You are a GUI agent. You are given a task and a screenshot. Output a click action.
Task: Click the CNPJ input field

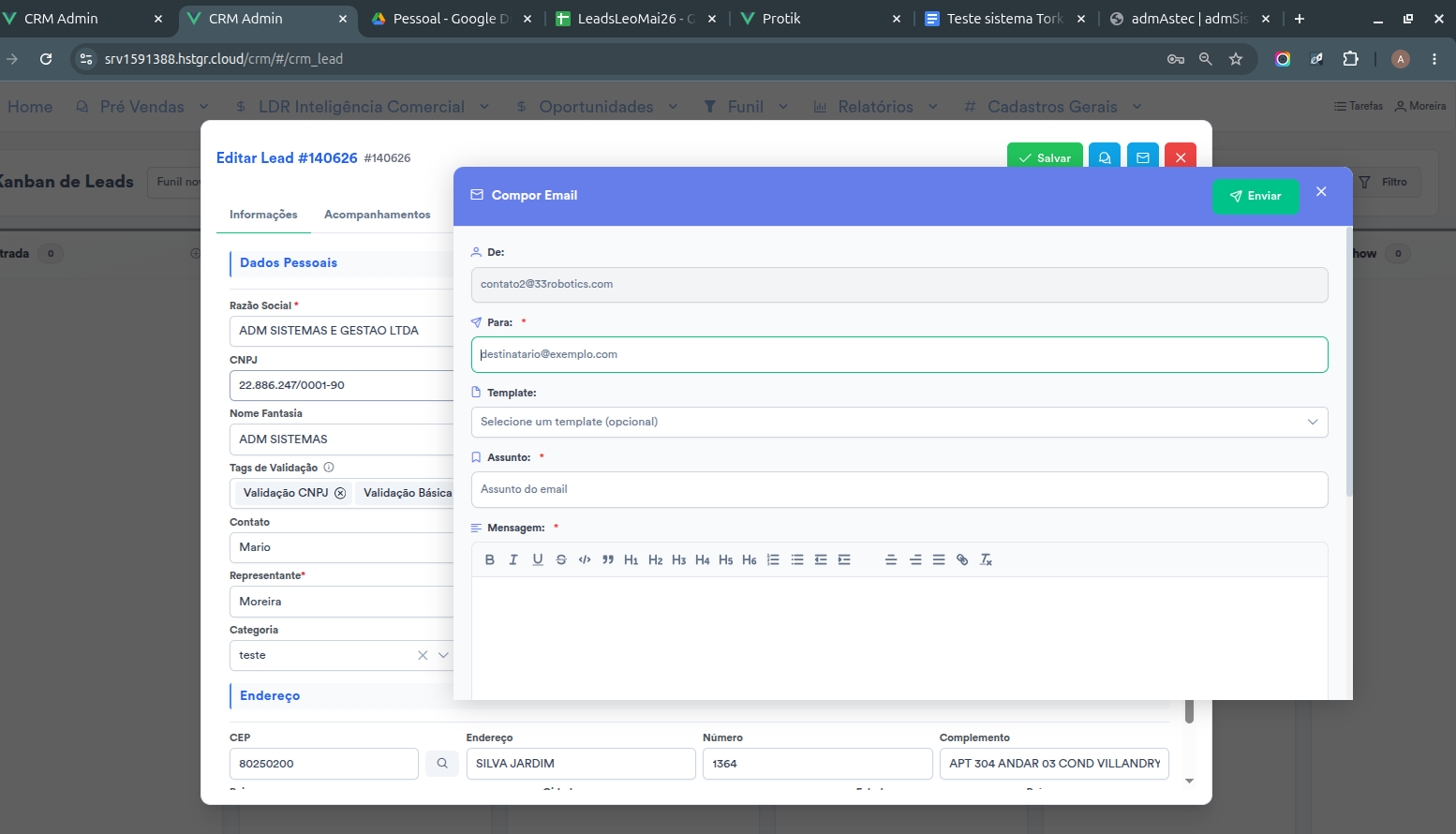click(x=342, y=385)
